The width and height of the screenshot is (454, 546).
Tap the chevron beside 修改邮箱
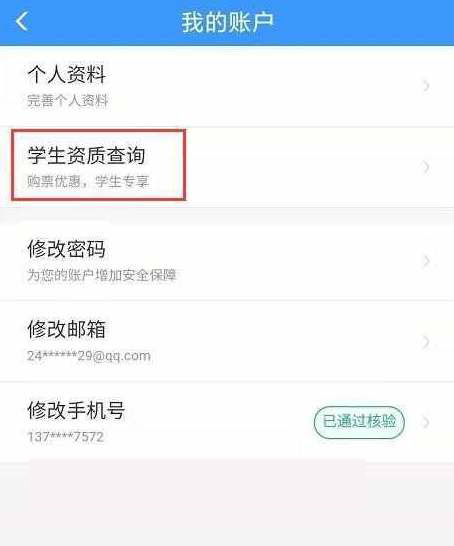[x=426, y=342]
